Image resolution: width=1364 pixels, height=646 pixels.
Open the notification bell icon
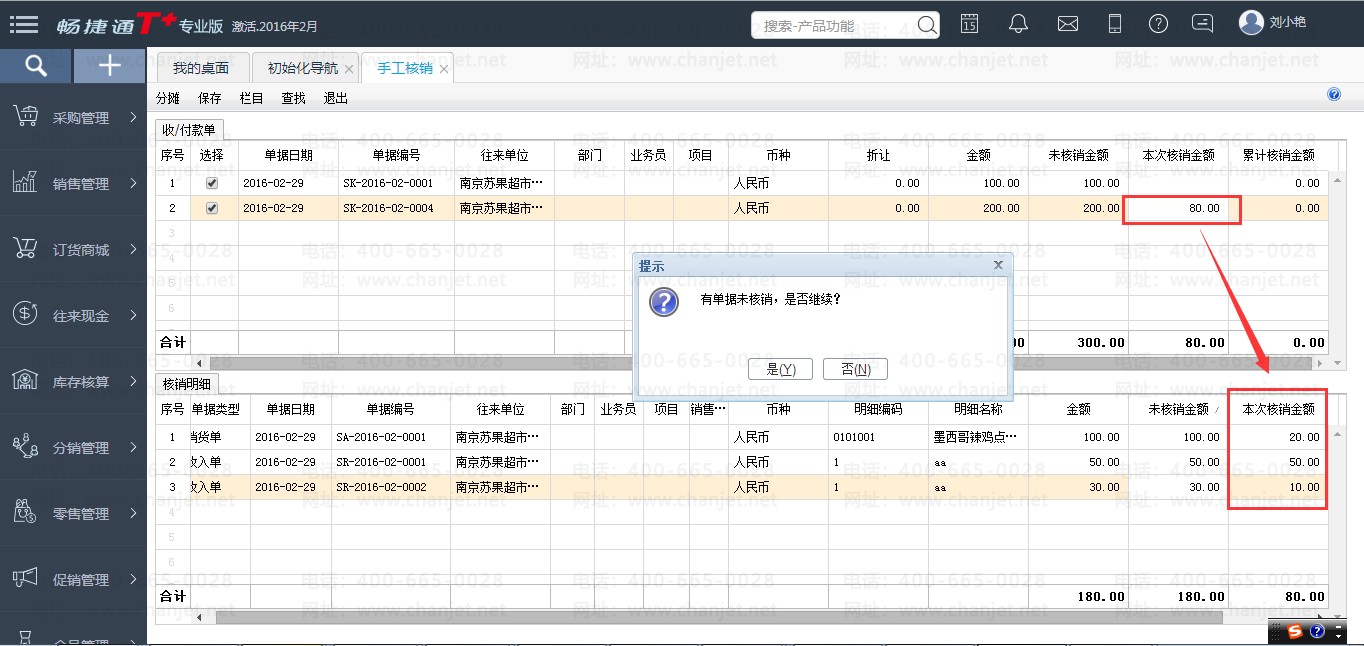pos(1018,24)
